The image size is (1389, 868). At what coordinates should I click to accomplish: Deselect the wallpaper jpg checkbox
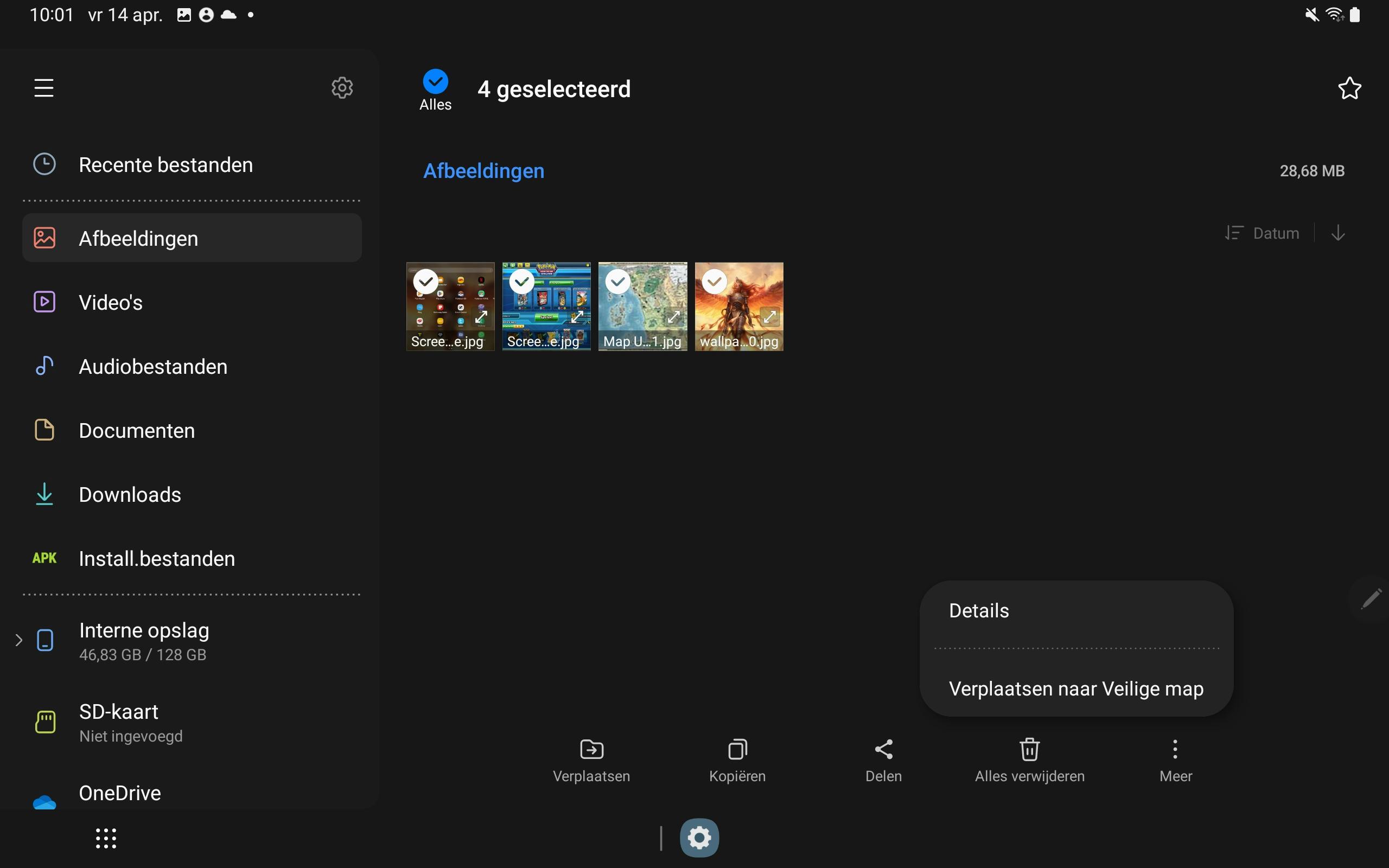(x=714, y=282)
